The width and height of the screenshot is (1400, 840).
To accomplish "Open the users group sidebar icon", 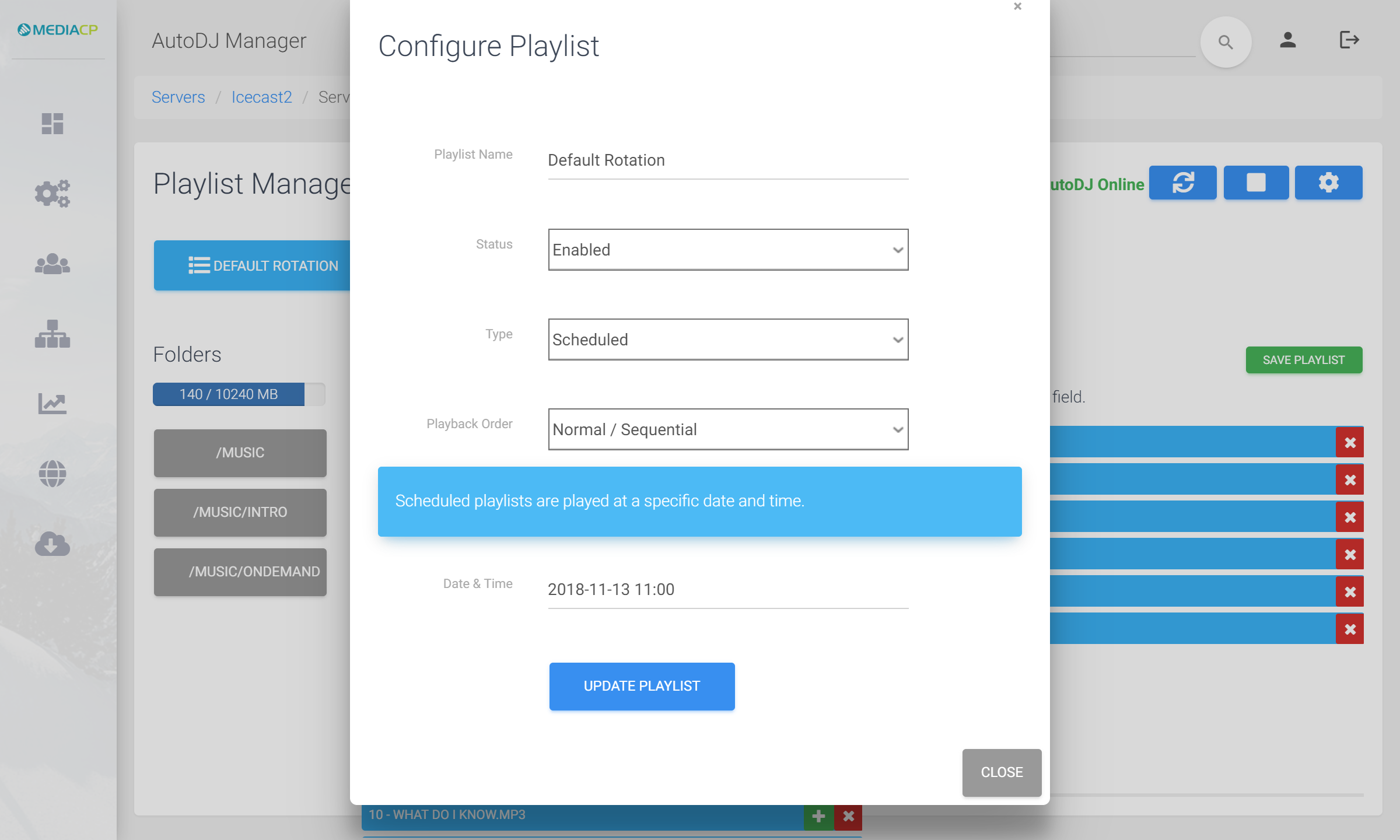I will pyautogui.click(x=52, y=264).
